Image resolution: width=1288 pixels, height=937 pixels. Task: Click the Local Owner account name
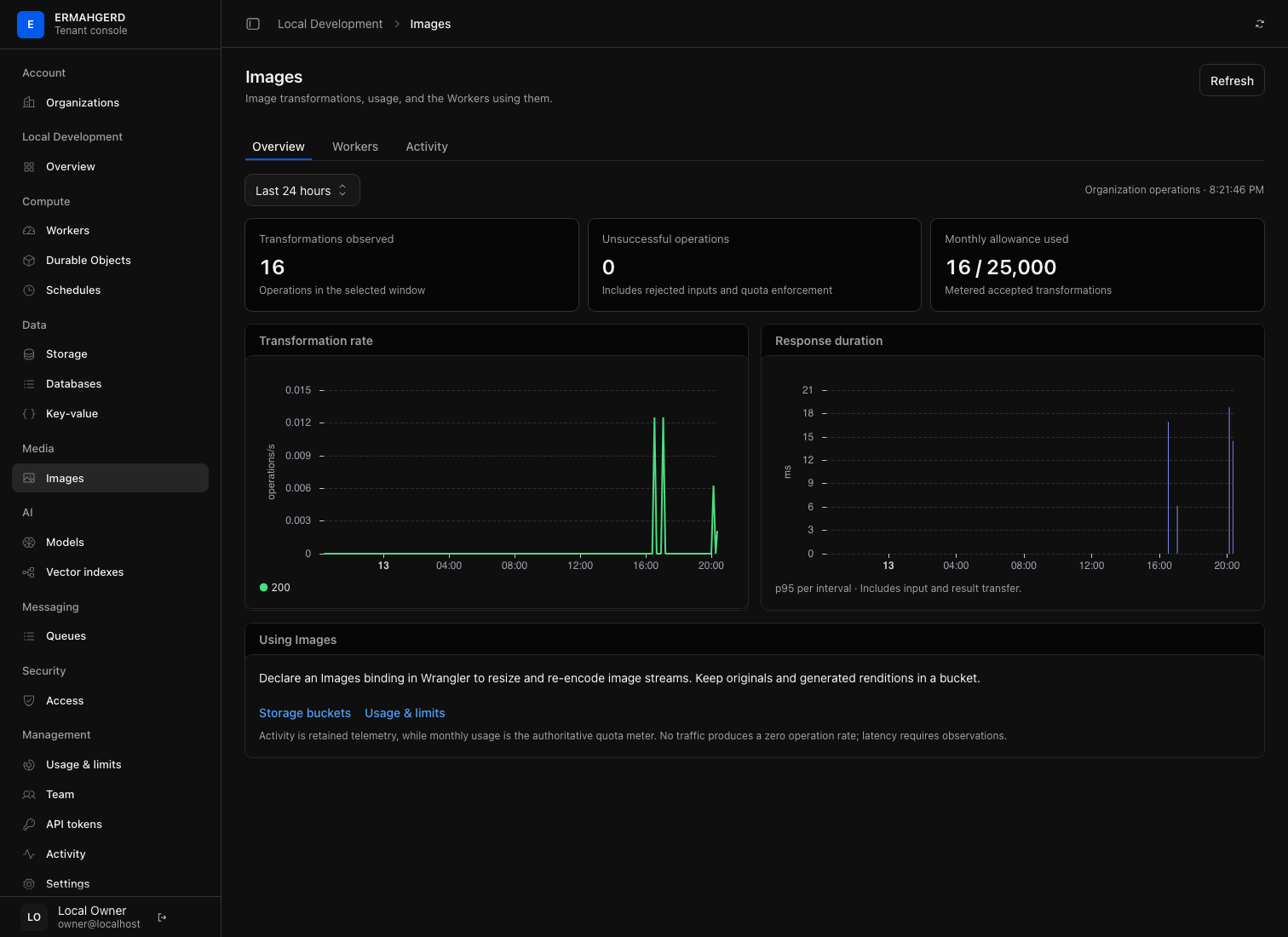(x=92, y=911)
